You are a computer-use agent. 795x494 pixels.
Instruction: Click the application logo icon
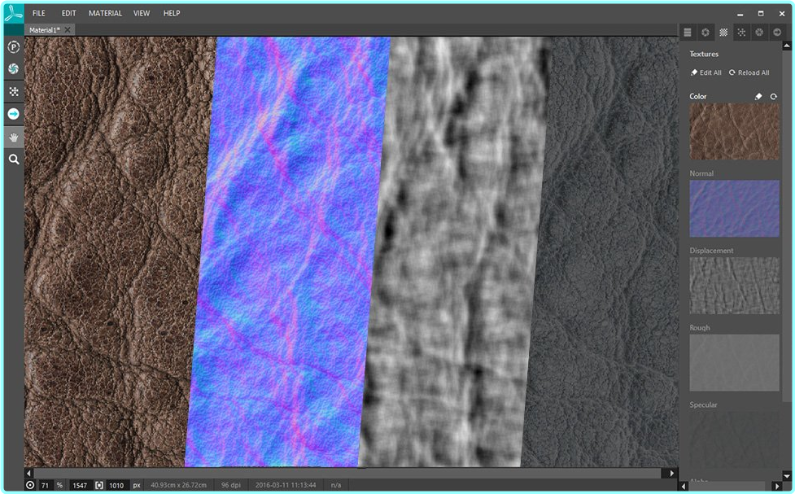tap(13, 13)
